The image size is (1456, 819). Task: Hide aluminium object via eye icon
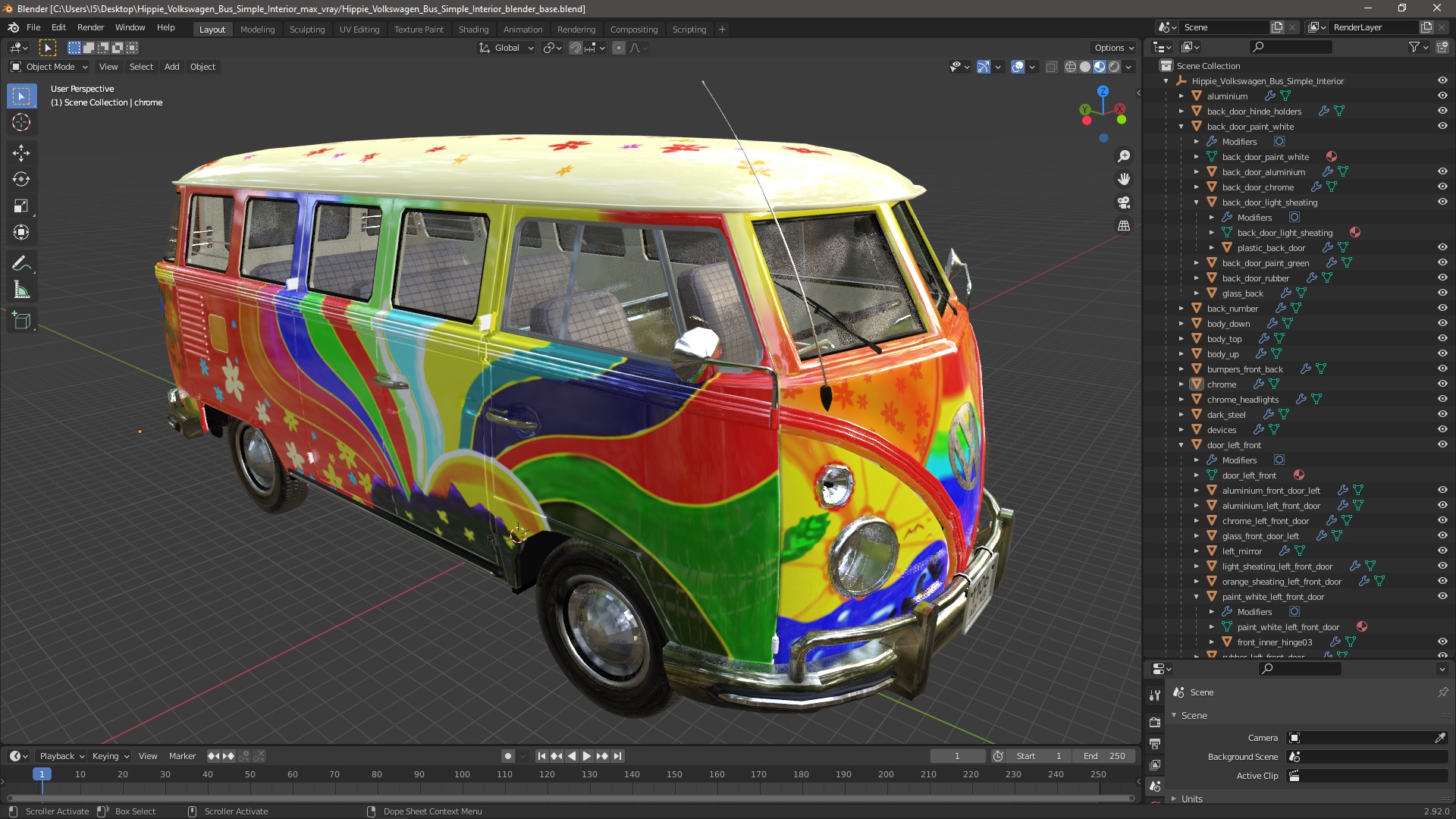click(x=1442, y=96)
